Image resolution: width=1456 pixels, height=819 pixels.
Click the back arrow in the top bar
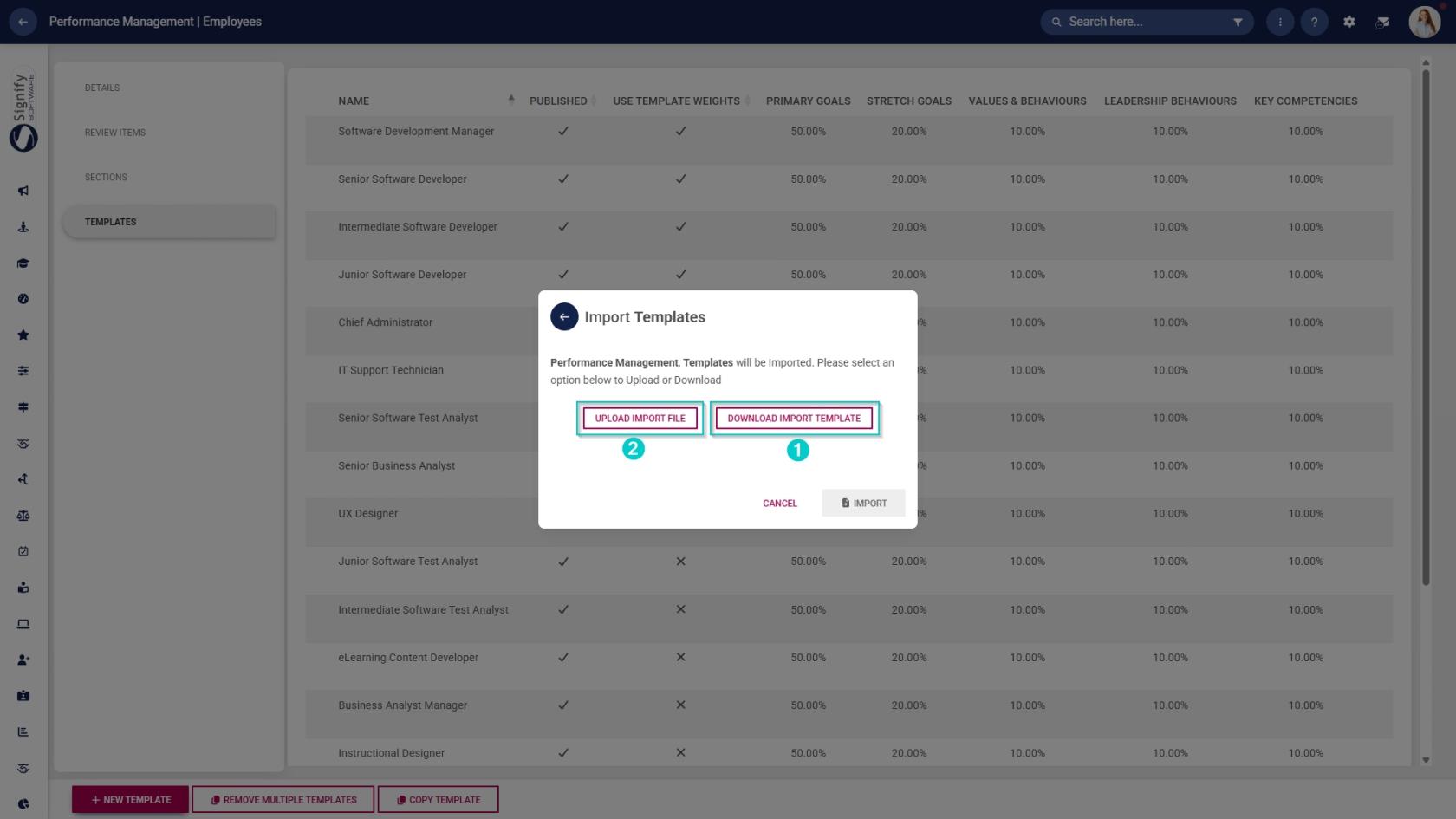(x=23, y=22)
